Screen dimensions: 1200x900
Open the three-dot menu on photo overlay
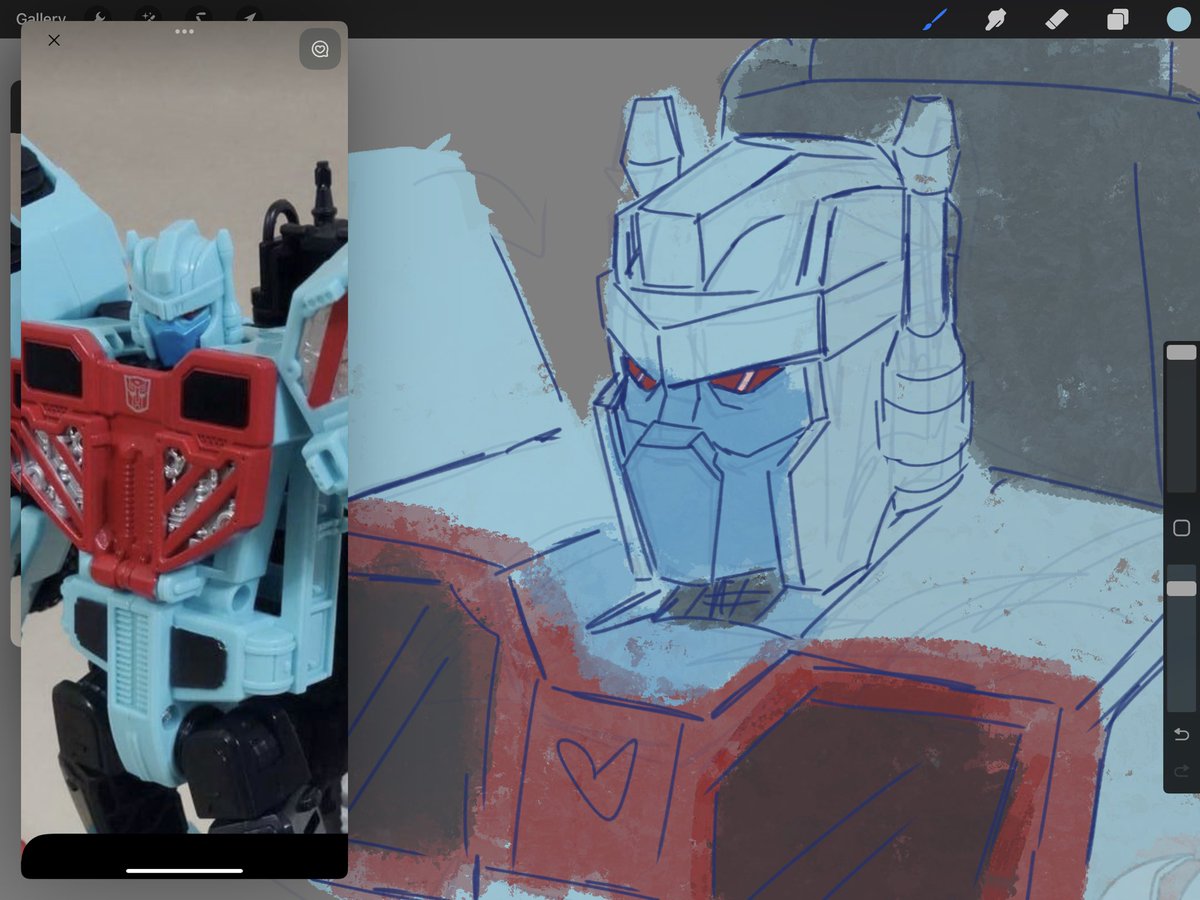tap(184, 32)
